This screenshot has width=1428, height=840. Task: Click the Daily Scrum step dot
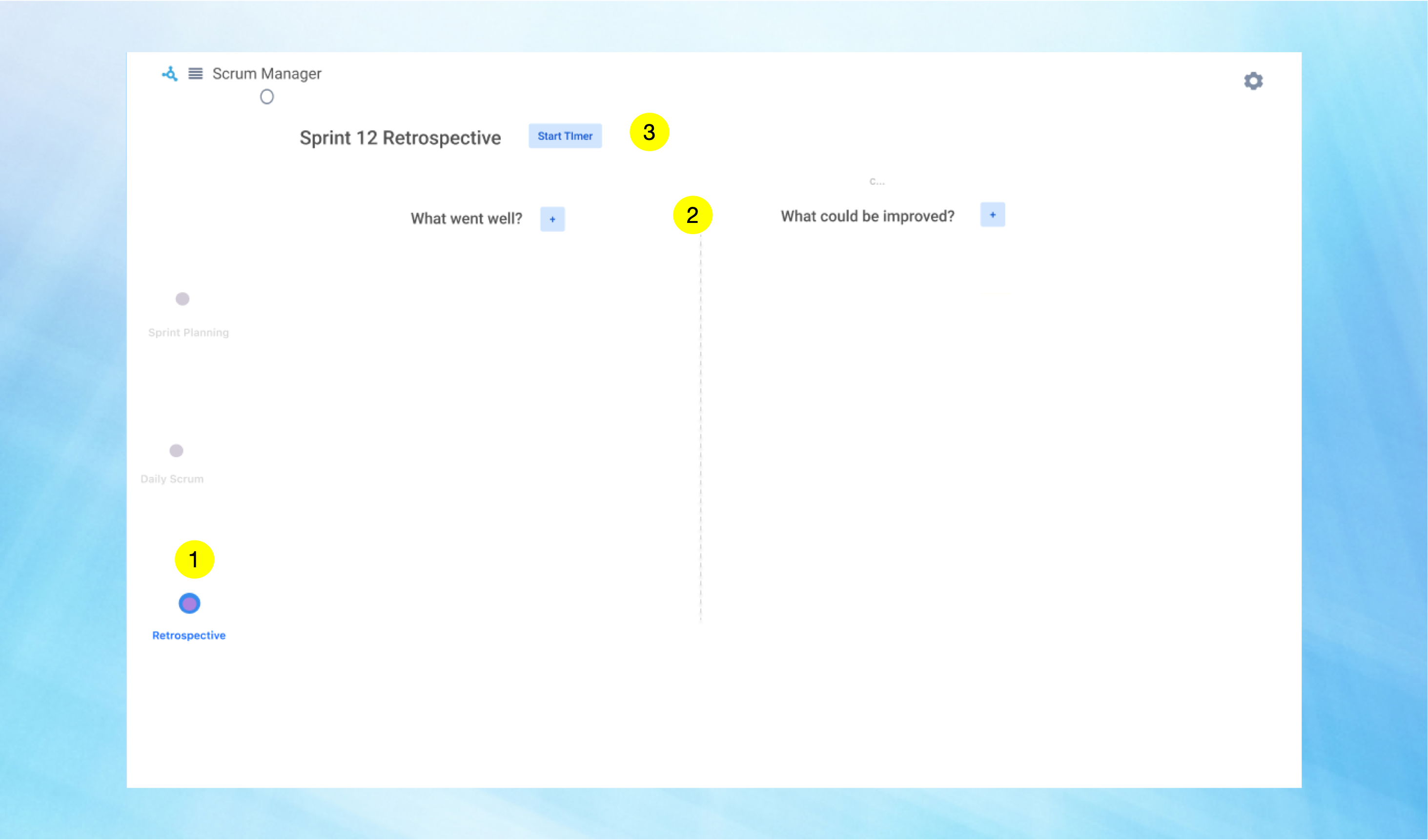coord(176,451)
